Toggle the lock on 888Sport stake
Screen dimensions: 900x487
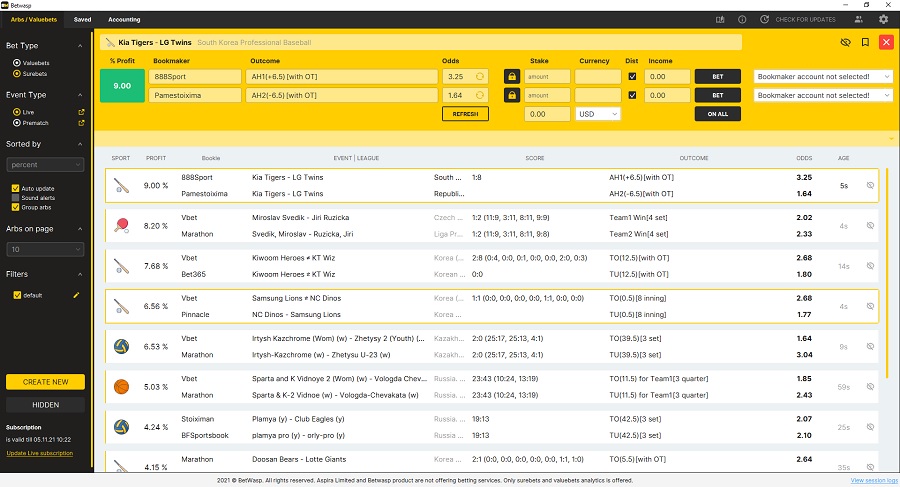[x=512, y=76]
